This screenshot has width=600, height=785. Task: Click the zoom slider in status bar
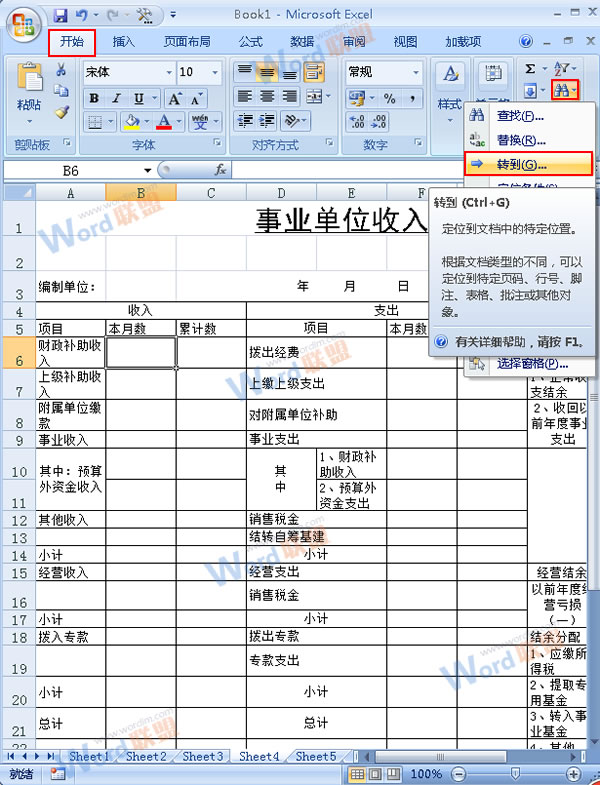click(515, 774)
